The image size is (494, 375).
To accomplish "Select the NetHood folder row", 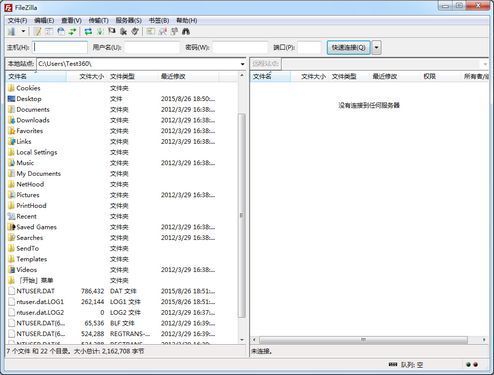I will pos(122,184).
